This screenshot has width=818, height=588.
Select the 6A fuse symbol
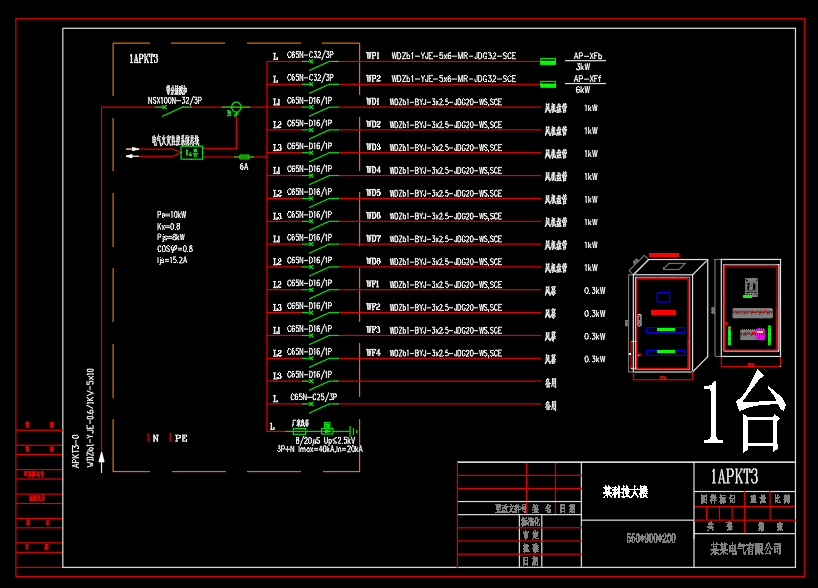[x=244, y=157]
